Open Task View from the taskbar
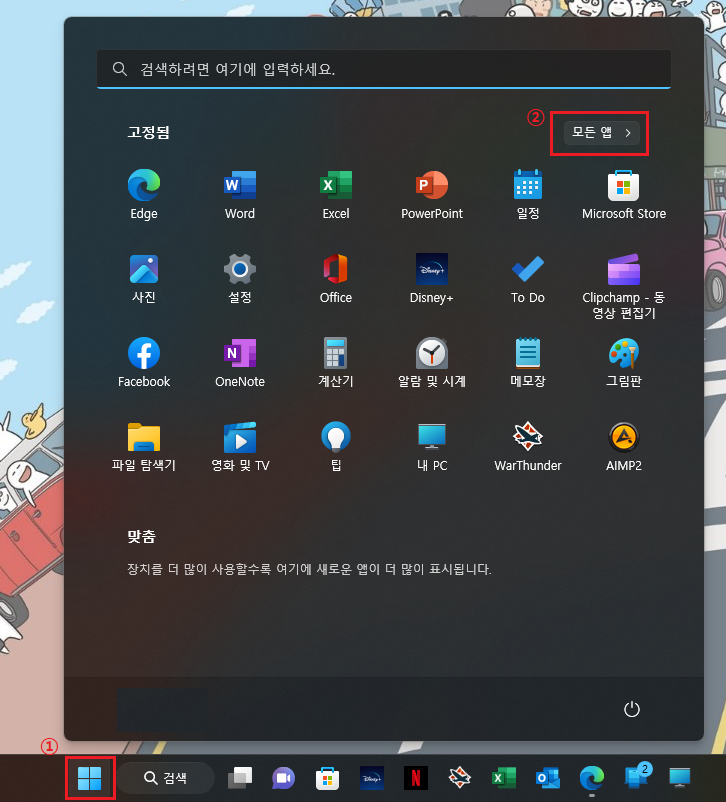 [239, 778]
